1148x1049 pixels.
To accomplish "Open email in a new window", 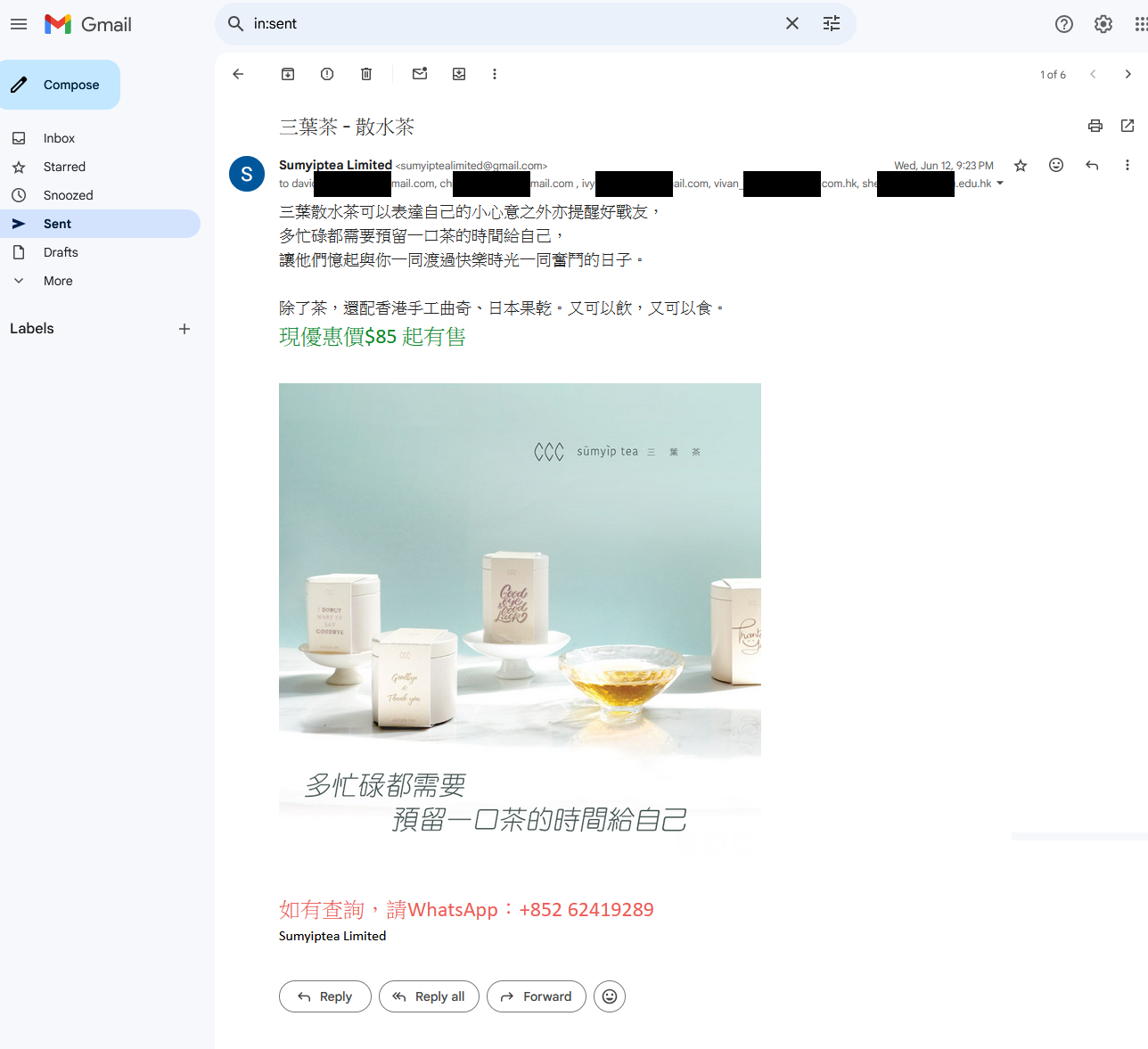I will pyautogui.click(x=1127, y=126).
